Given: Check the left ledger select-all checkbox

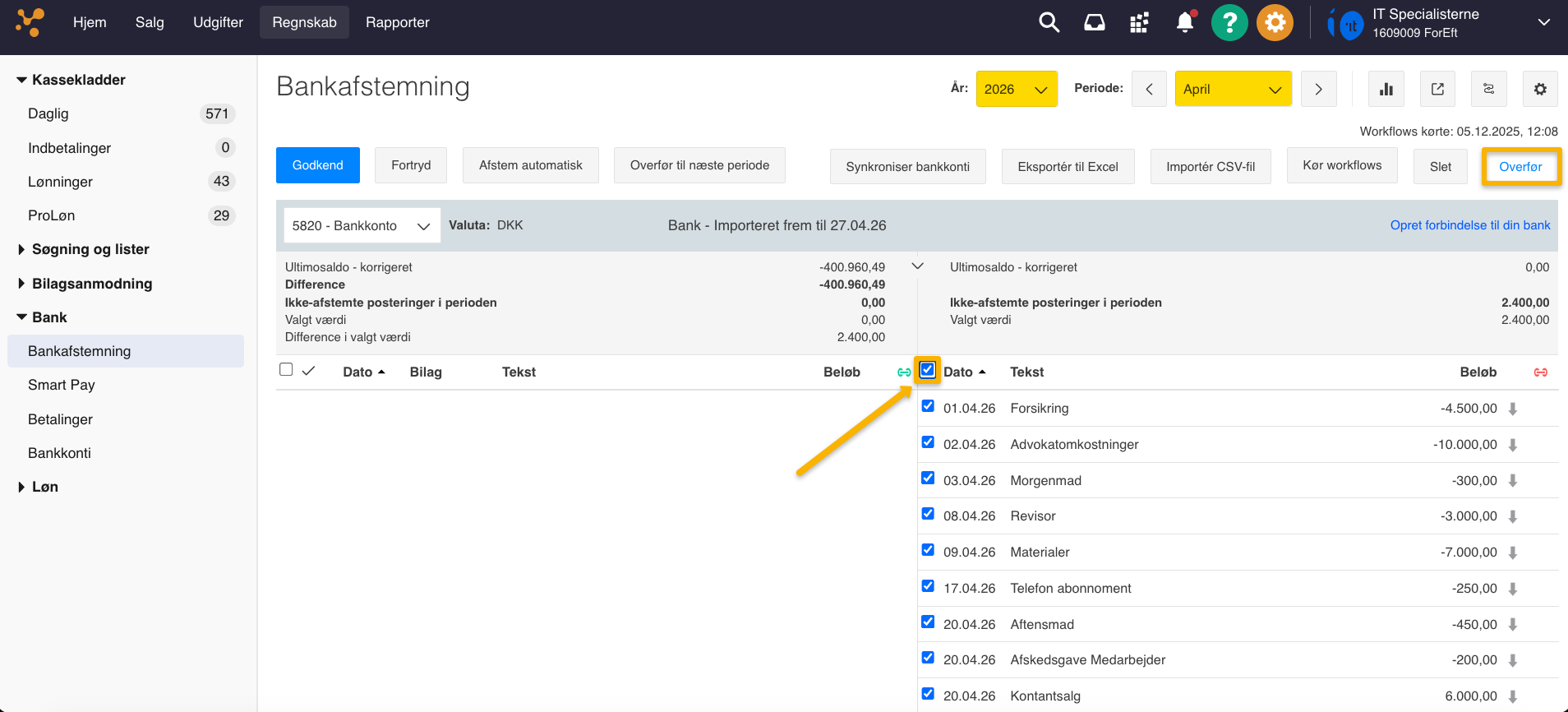Looking at the screenshot, I should (286, 370).
